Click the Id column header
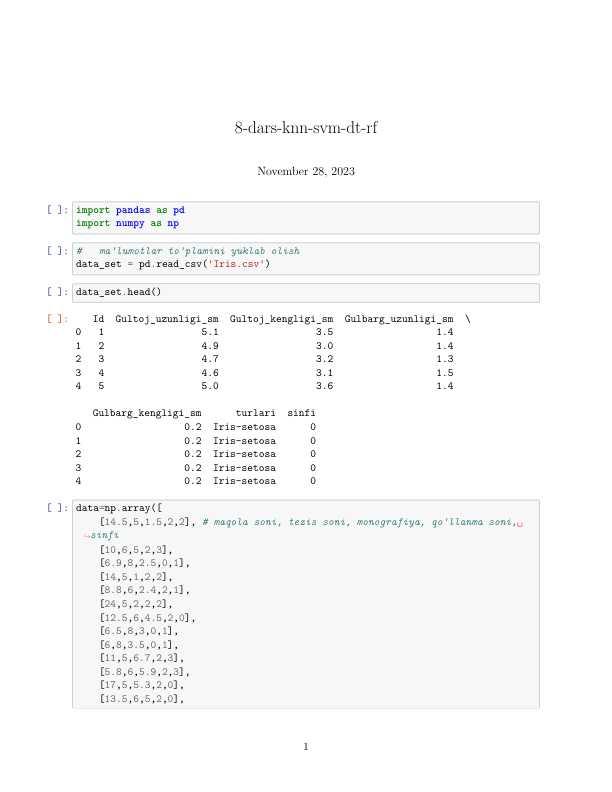Screen dimensions: 612x792 (x=98, y=318)
